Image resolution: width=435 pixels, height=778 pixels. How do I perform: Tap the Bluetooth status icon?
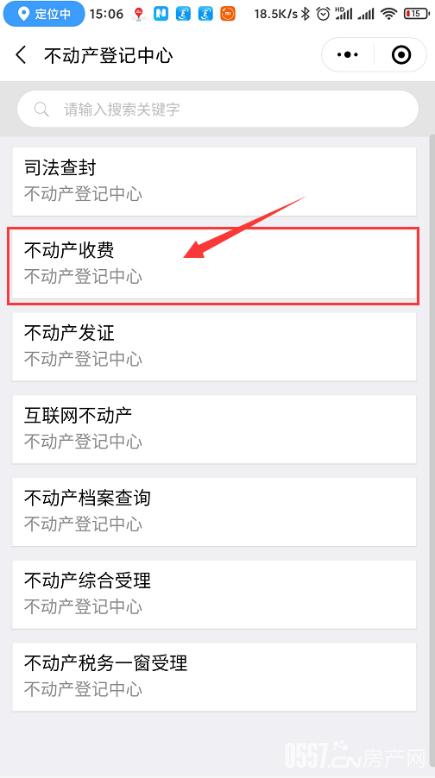[306, 14]
